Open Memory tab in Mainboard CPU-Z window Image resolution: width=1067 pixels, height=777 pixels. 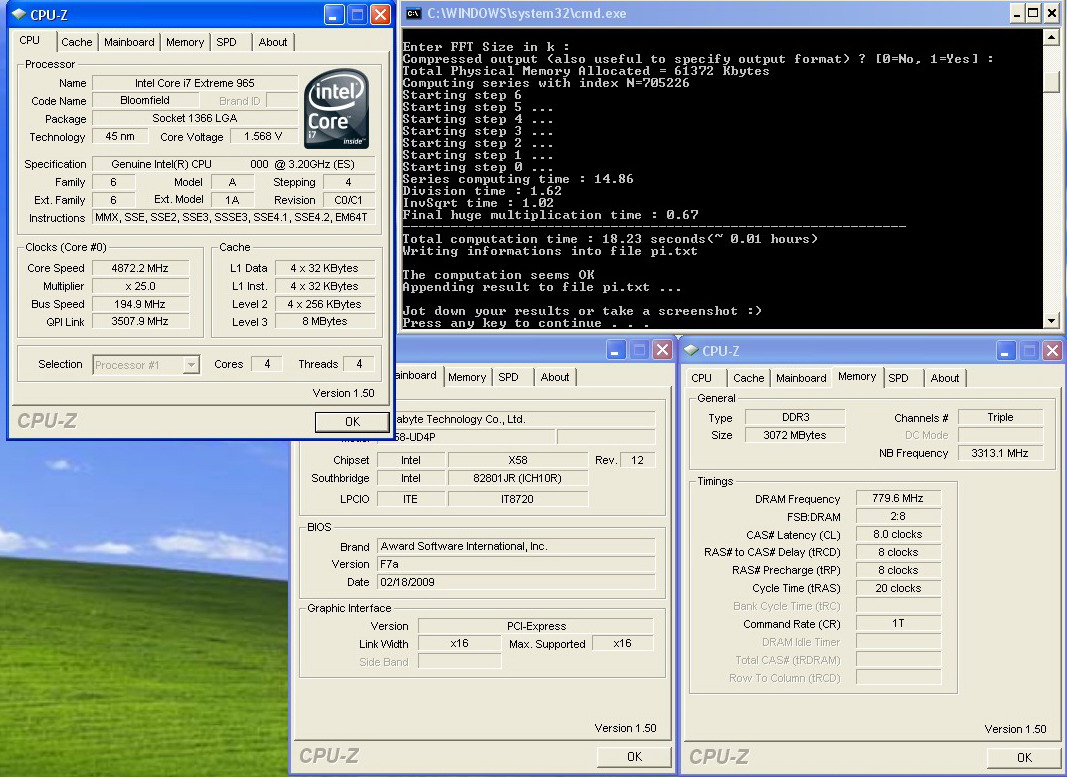click(x=467, y=378)
